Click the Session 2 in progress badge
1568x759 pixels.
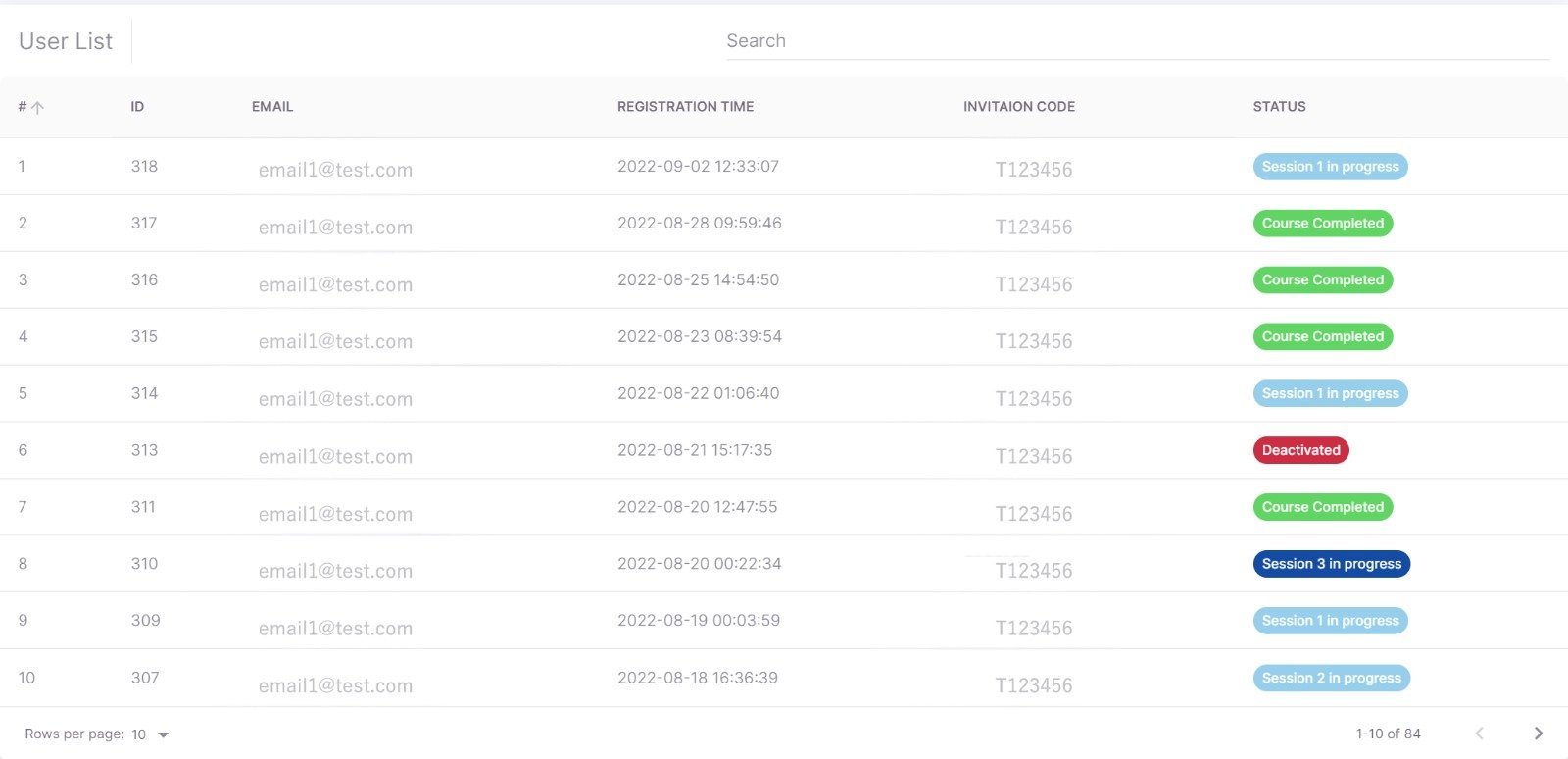(x=1331, y=678)
